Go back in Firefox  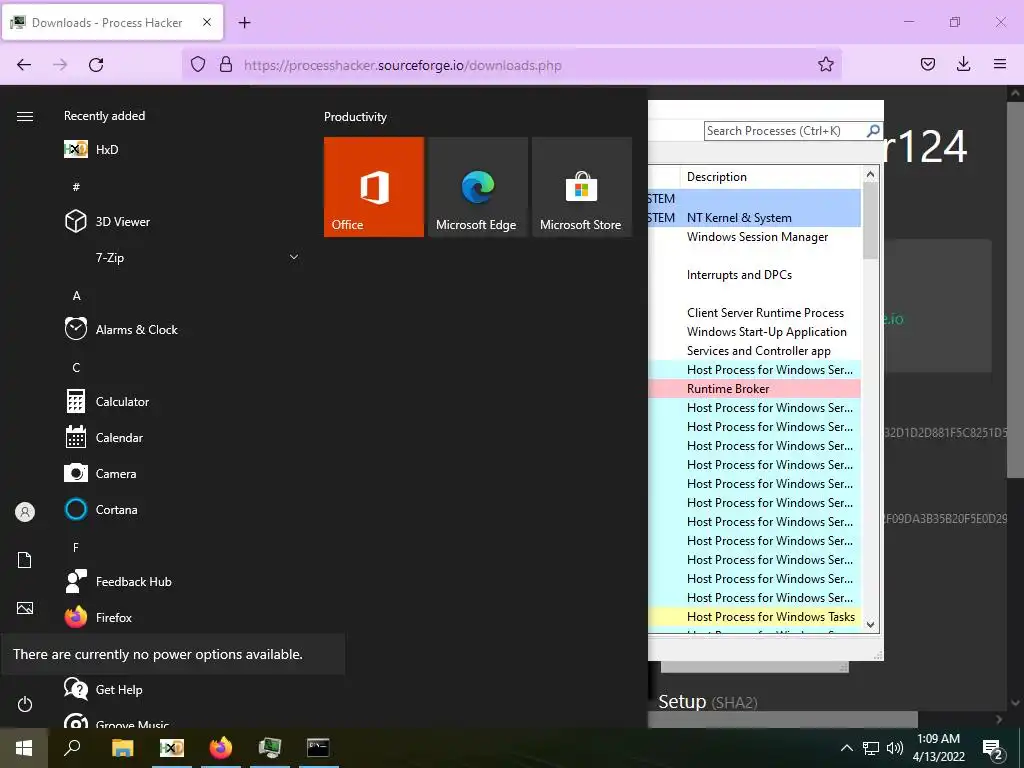(x=24, y=65)
